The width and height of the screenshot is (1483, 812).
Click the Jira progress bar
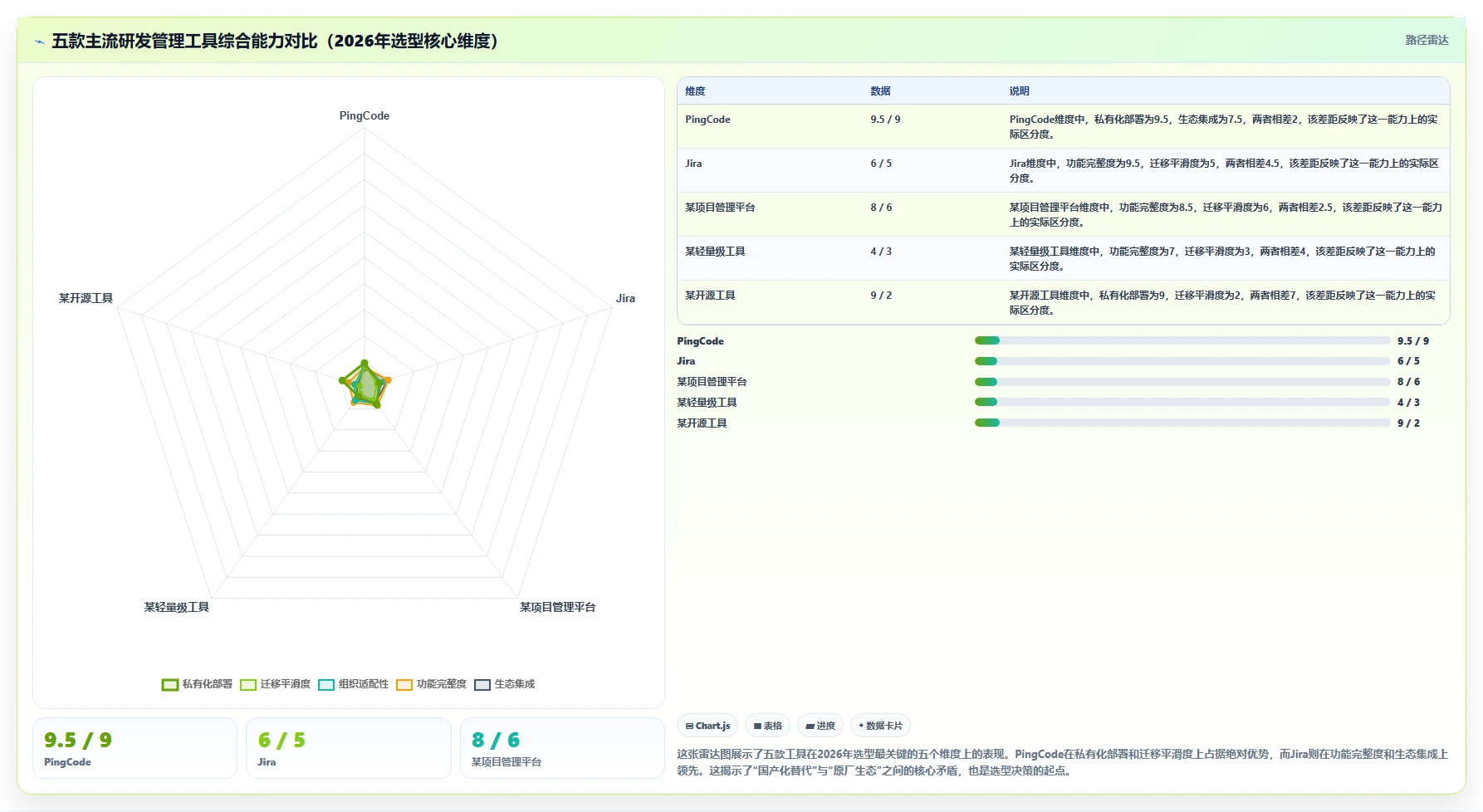point(1182,361)
